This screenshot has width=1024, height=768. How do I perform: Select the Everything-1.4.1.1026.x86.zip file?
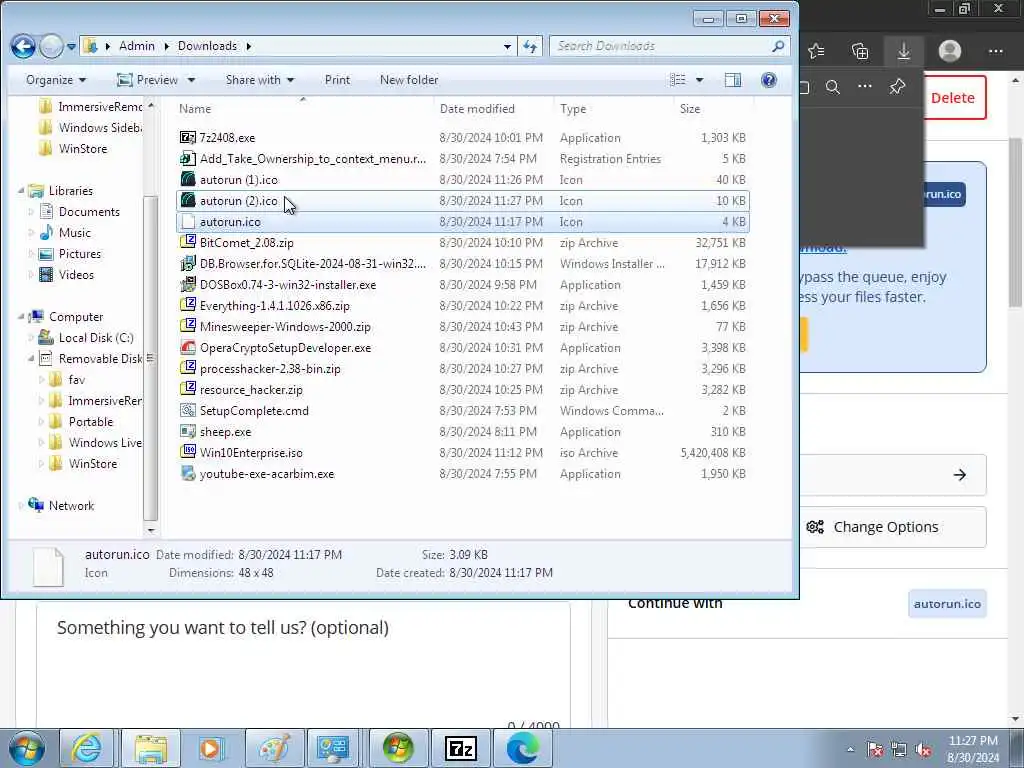(274, 306)
